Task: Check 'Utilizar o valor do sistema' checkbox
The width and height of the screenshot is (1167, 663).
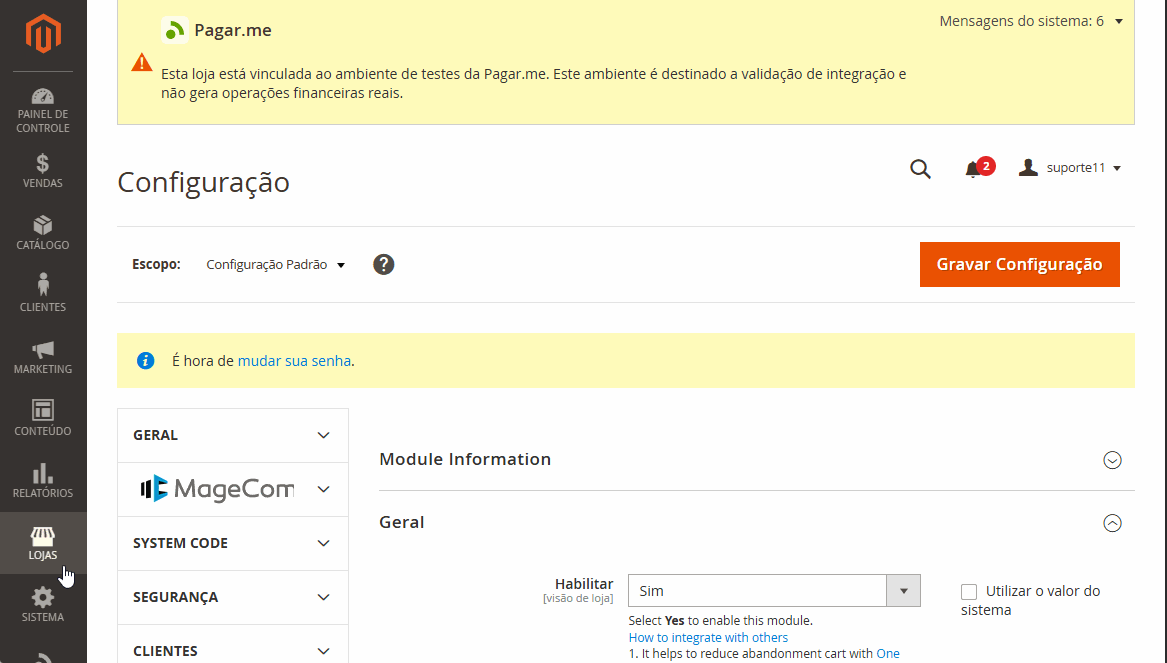Action: (969, 592)
